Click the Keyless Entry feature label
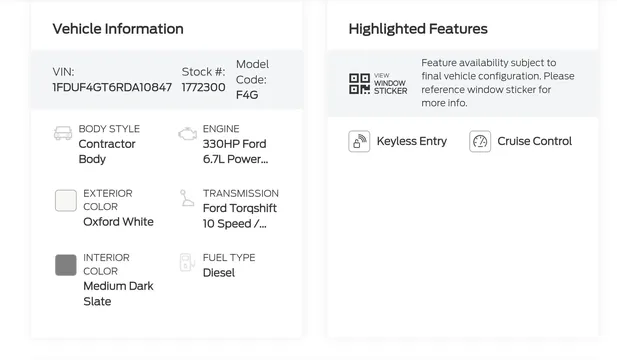This screenshot has width=617, height=360. click(412, 141)
